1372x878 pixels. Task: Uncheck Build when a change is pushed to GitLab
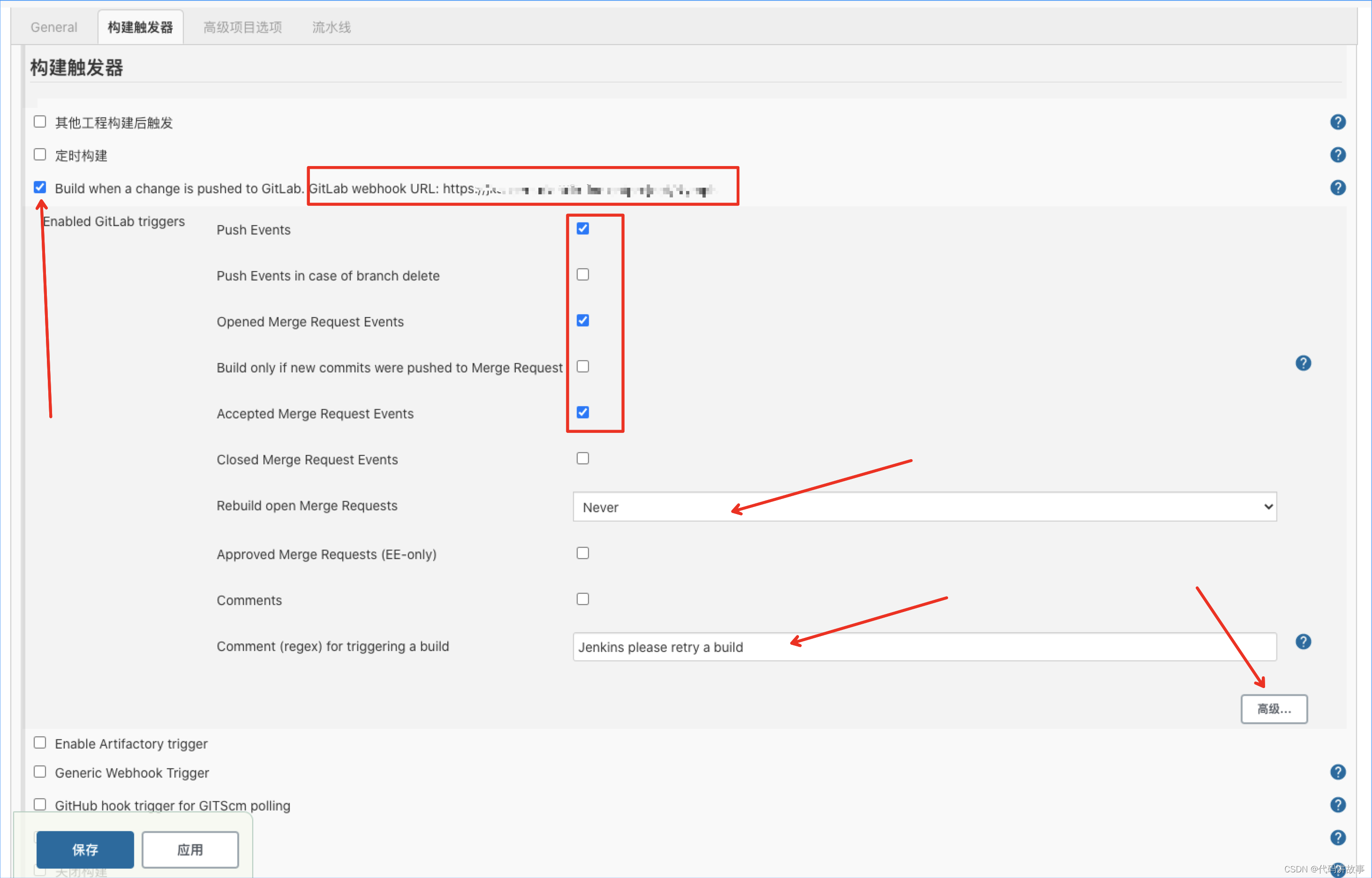40,187
